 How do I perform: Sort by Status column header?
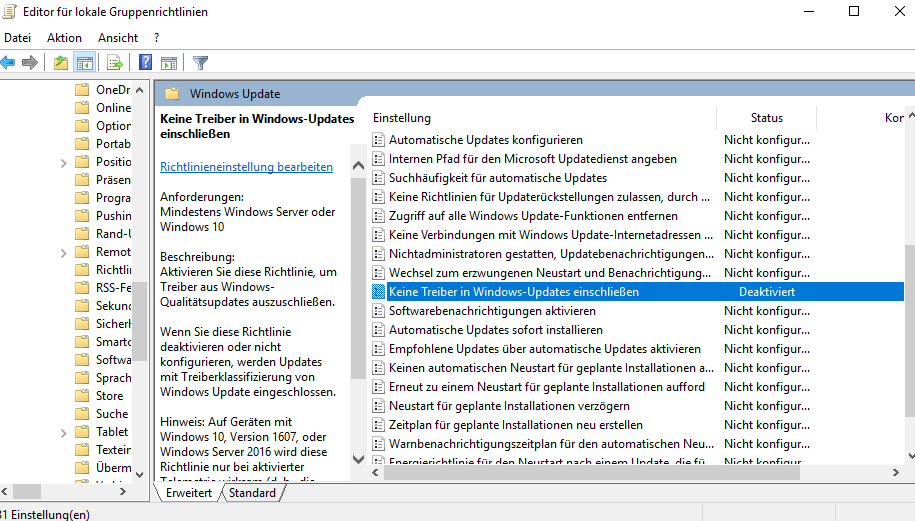(x=766, y=118)
